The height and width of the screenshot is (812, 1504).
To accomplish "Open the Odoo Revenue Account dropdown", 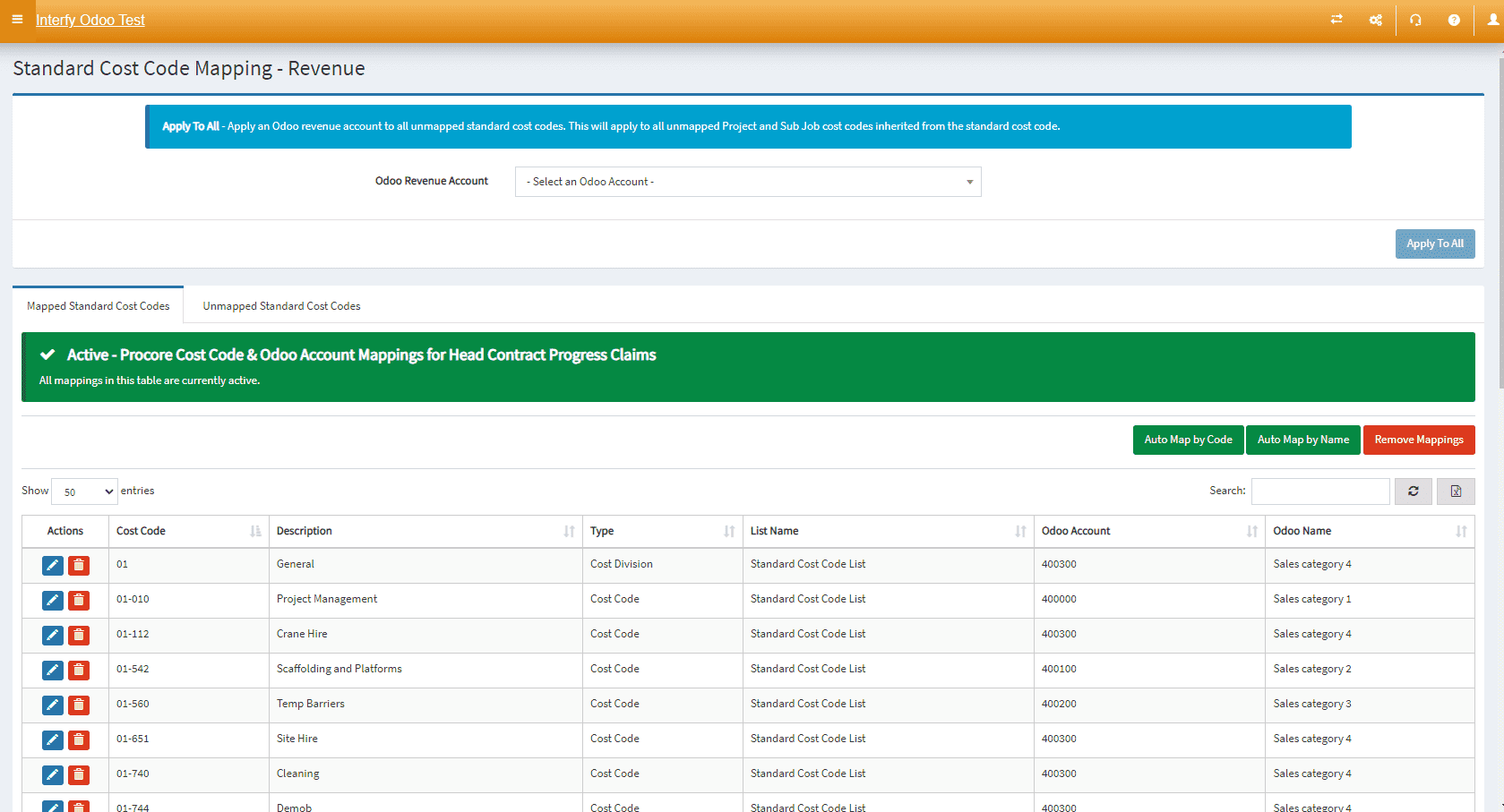I will (748, 182).
